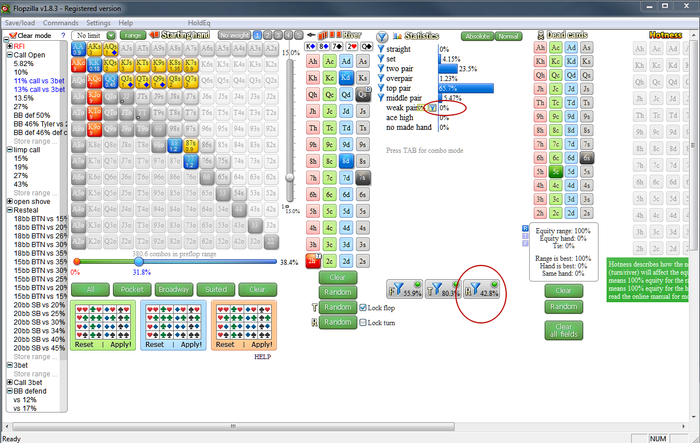Click the large statistics filter funnel icon
The image size is (700, 443).
click(382, 37)
